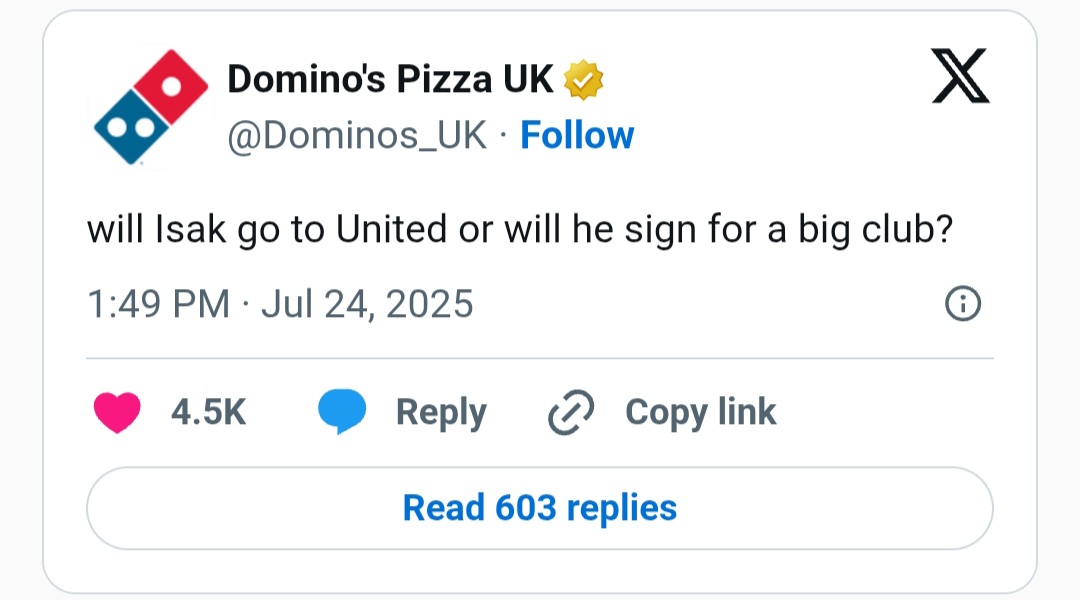
Task: Click the X logo icon
Action: pos(960,76)
